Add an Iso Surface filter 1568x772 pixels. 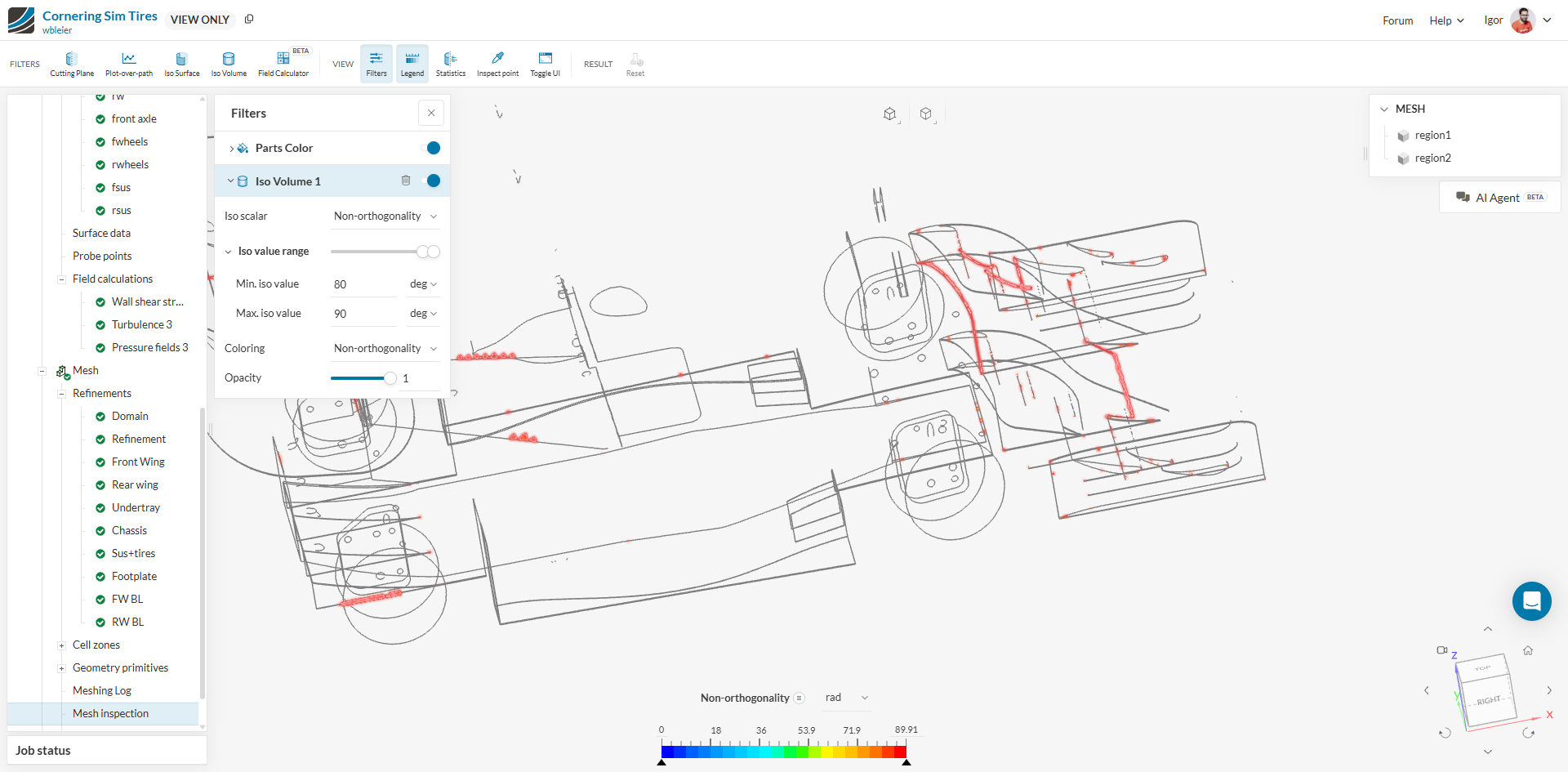181,63
